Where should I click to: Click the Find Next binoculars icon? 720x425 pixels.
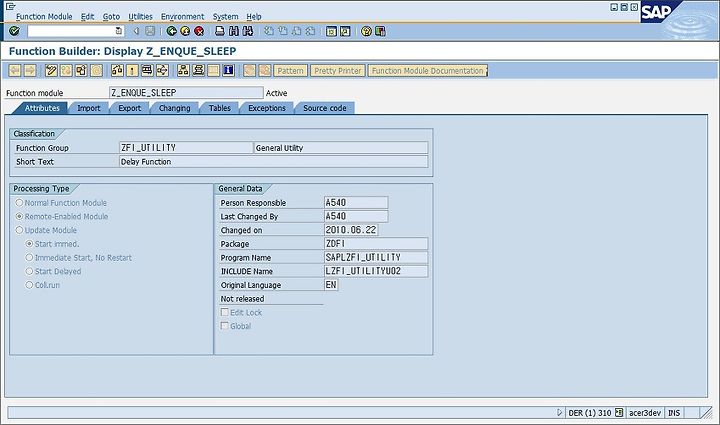pyautogui.click(x=248, y=31)
